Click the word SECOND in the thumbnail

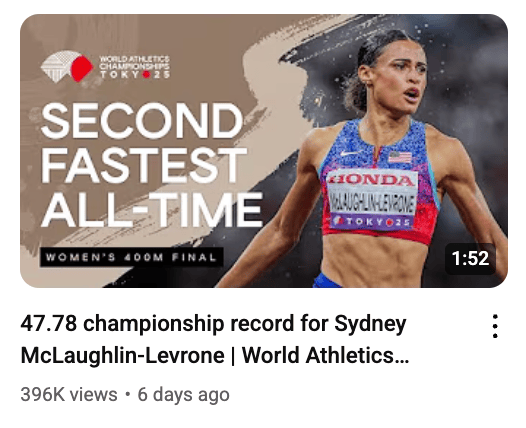(x=142, y=121)
